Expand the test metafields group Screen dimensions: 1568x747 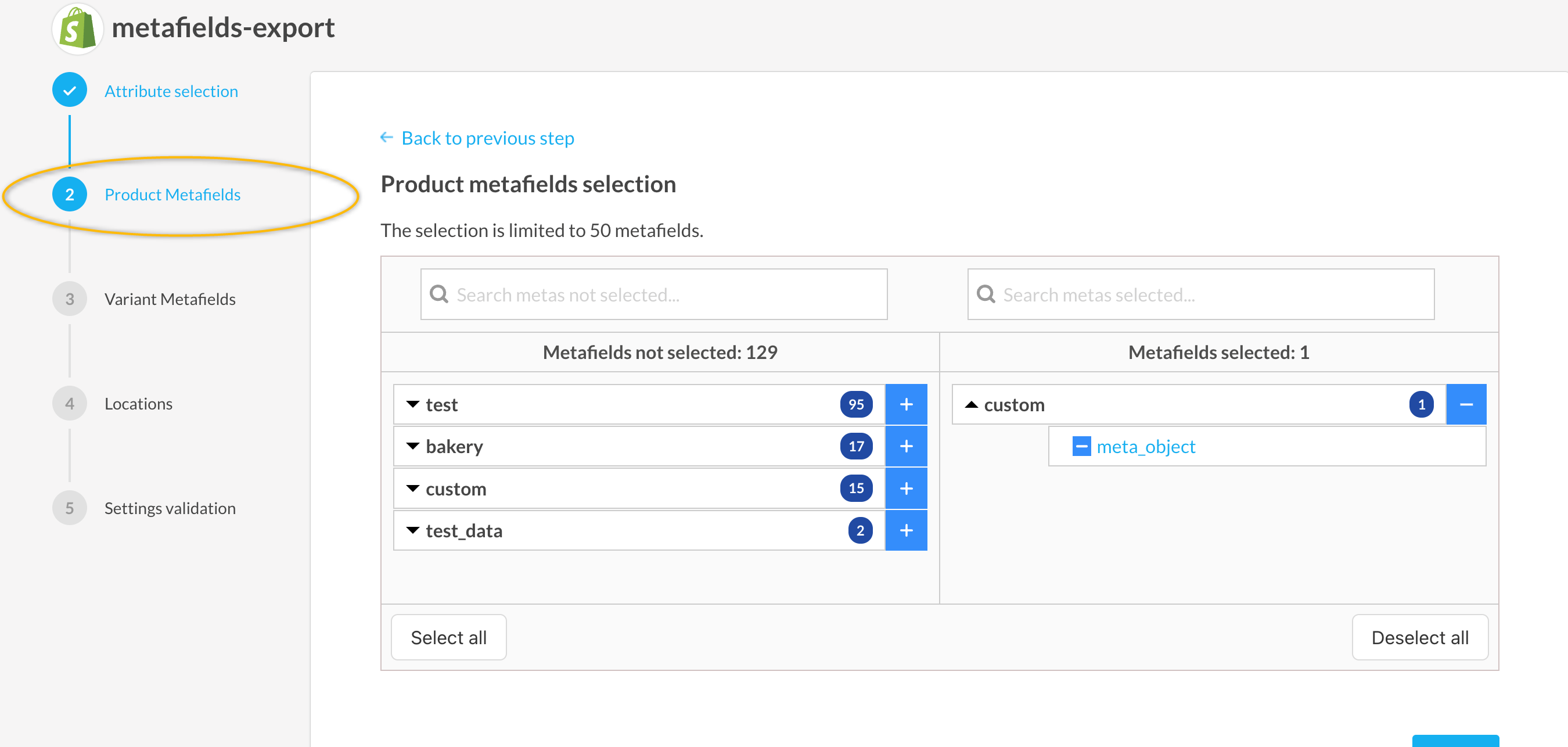pyautogui.click(x=413, y=404)
